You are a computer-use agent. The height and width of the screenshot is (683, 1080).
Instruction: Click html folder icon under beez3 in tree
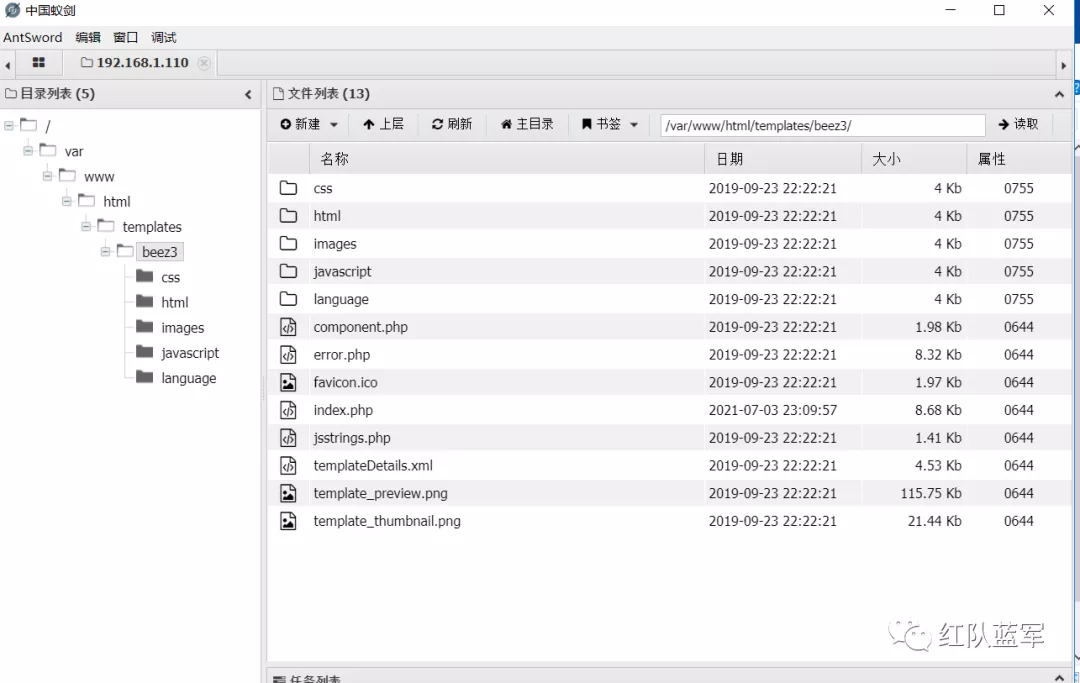point(144,301)
